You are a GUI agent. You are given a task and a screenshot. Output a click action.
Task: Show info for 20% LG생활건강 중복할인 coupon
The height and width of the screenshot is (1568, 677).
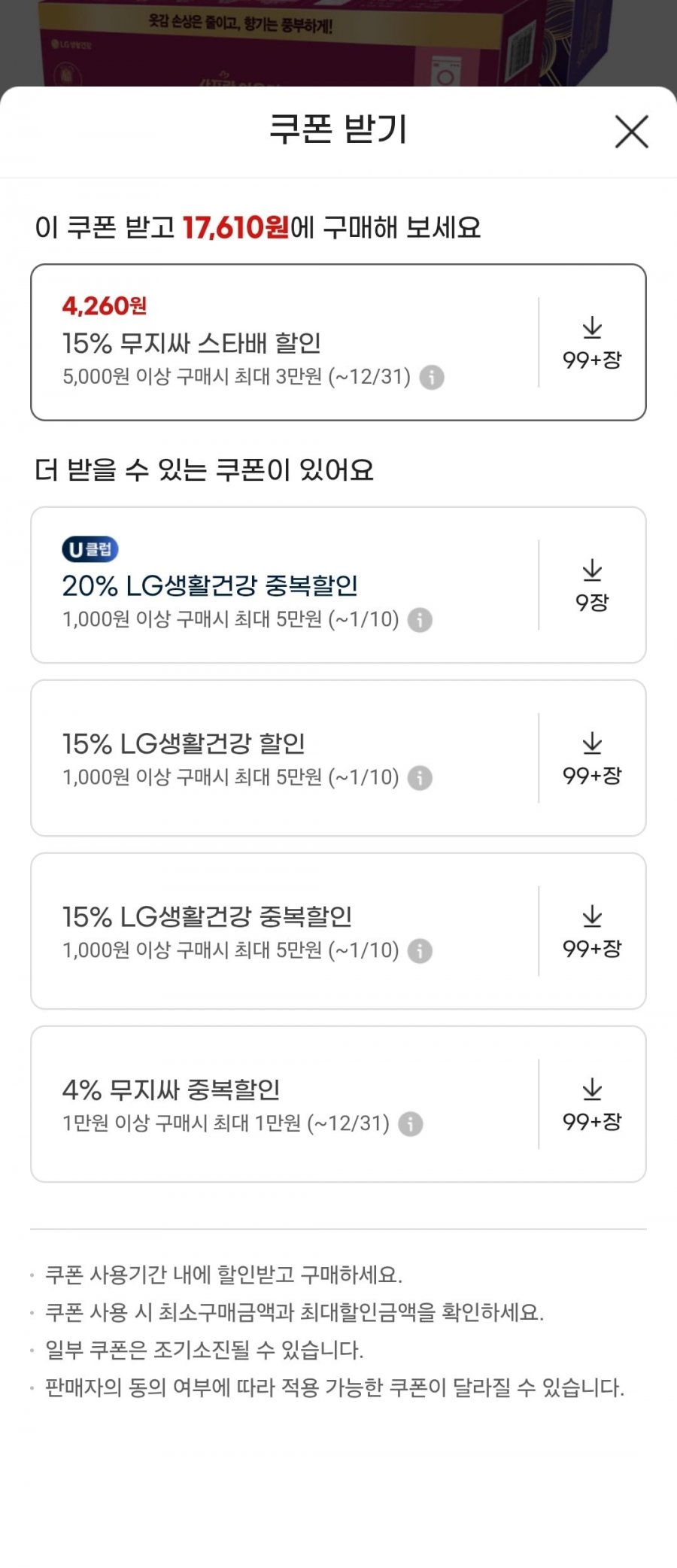pyautogui.click(x=420, y=620)
